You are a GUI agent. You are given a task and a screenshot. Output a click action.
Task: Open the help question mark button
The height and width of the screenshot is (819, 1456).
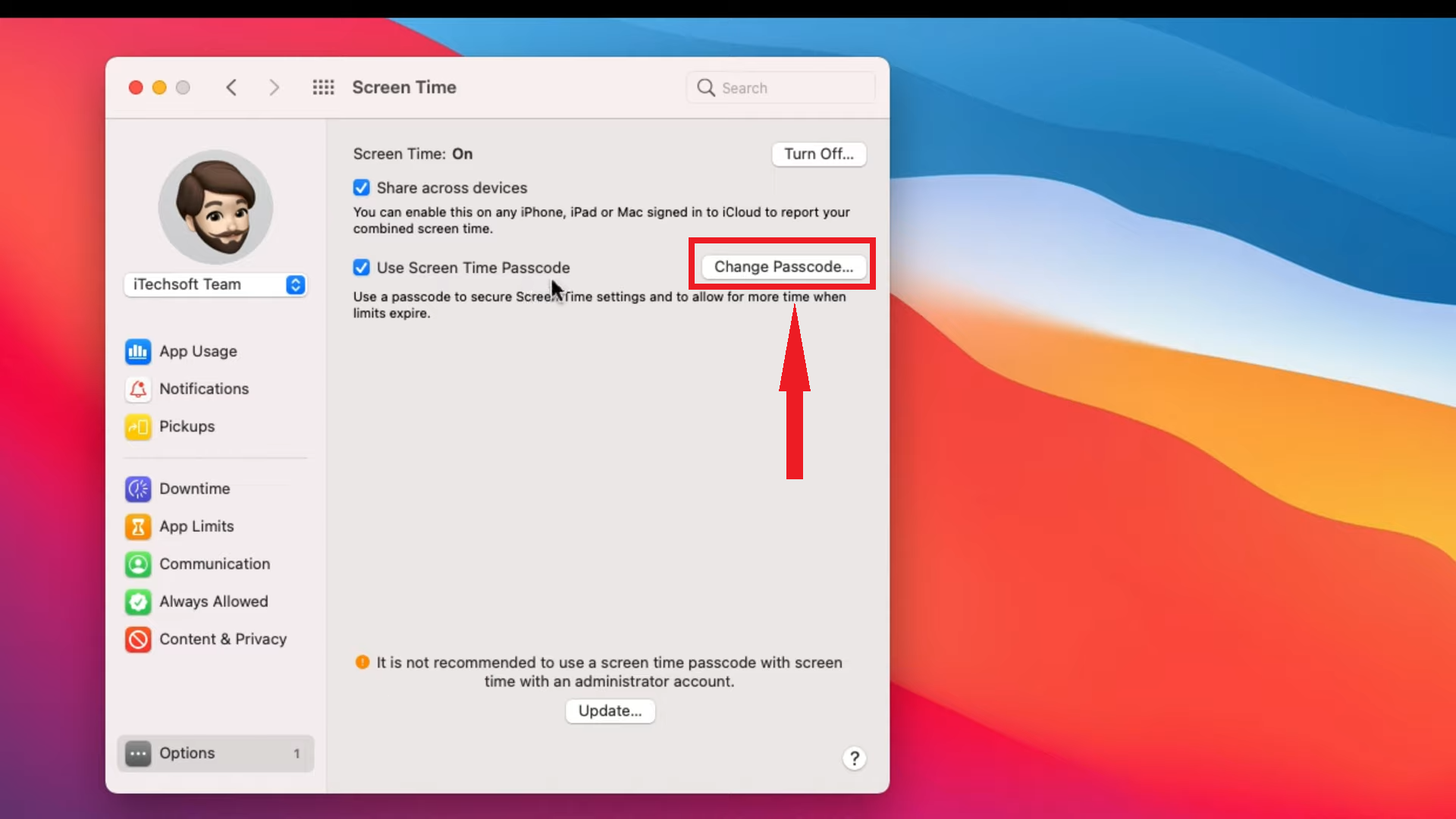pyautogui.click(x=855, y=758)
